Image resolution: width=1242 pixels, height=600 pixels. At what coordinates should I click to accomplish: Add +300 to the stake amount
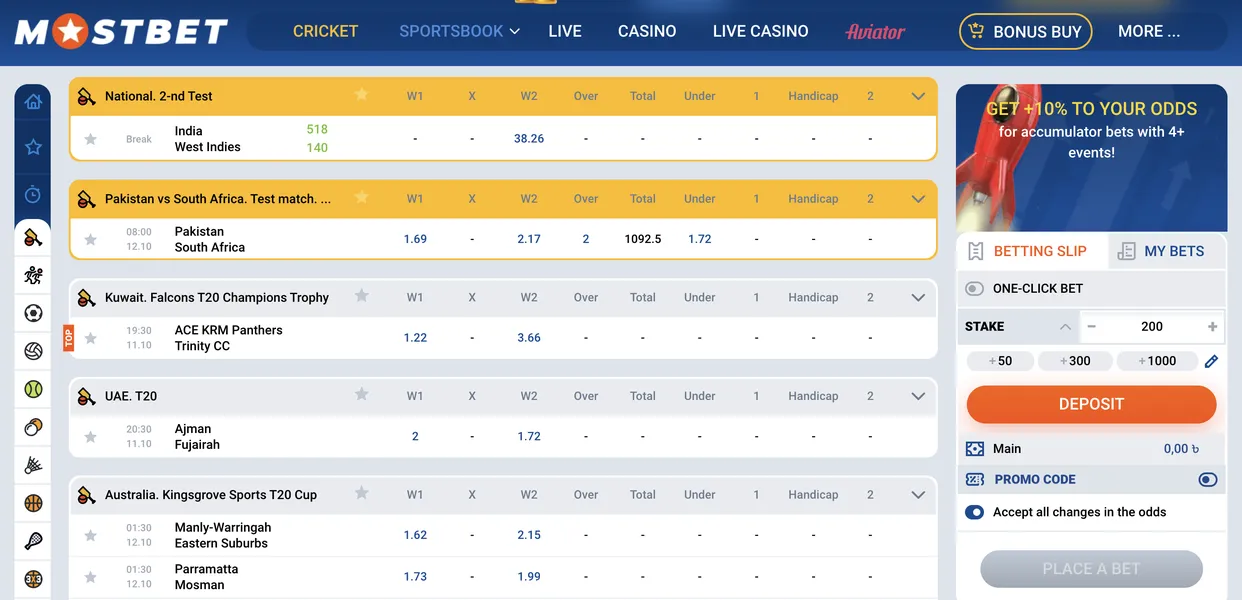[x=1075, y=360]
